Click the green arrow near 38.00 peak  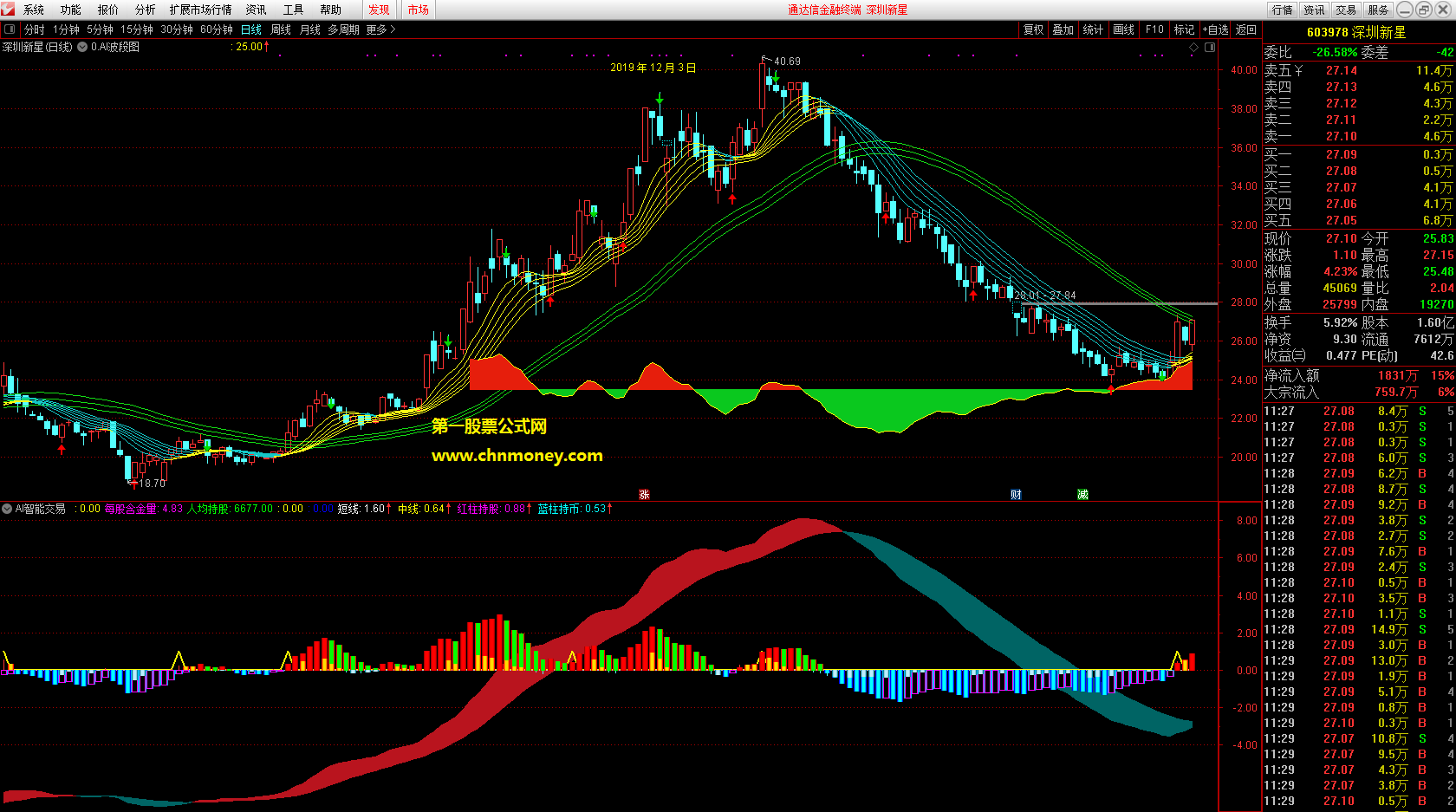660,98
